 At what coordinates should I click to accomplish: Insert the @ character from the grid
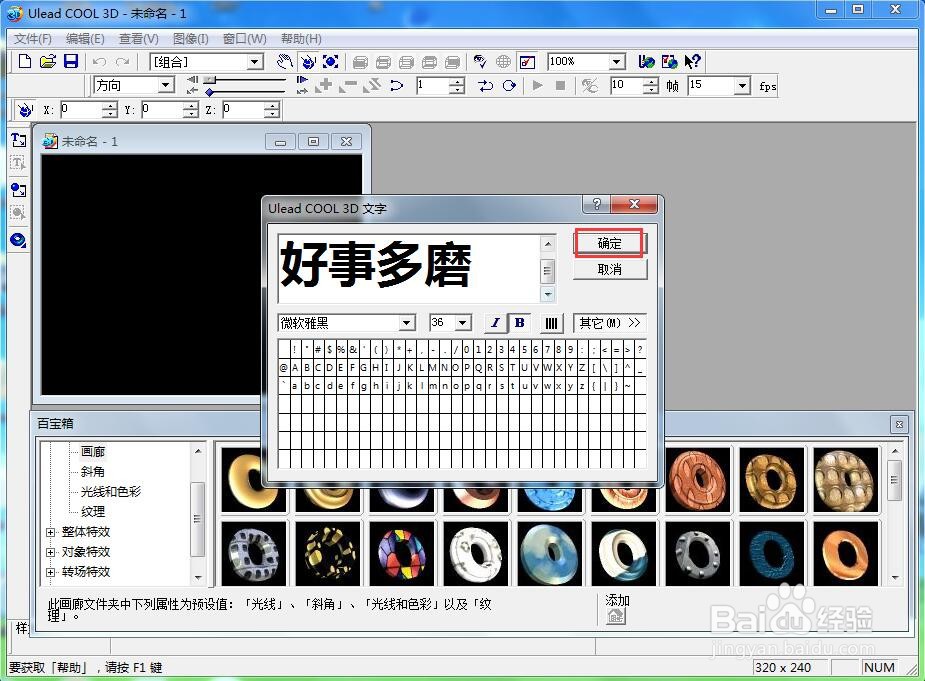(283, 368)
